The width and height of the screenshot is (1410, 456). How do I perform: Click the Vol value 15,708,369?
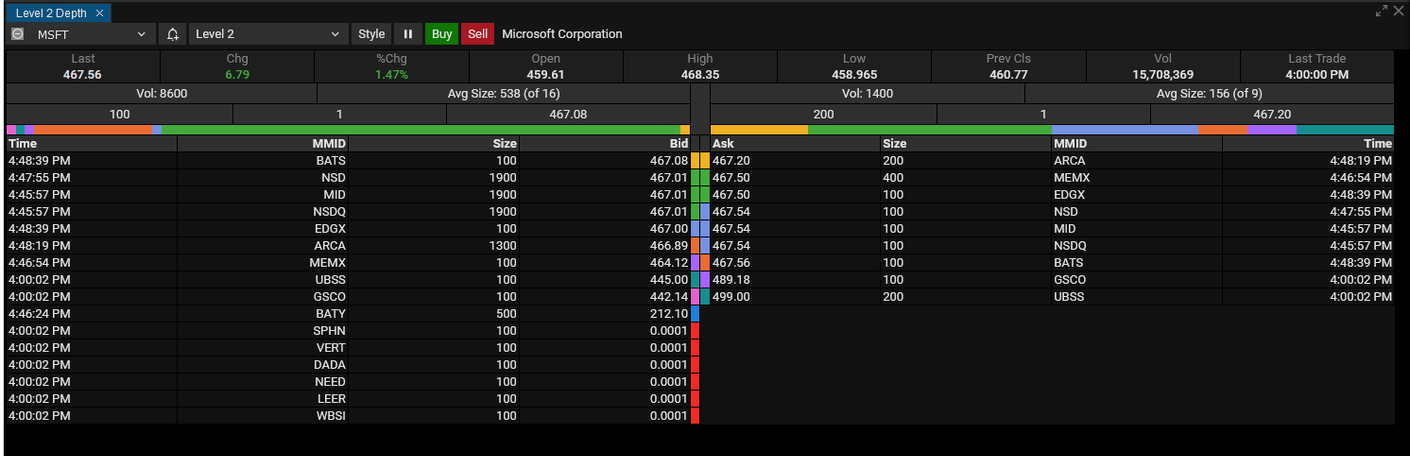pos(1163,75)
